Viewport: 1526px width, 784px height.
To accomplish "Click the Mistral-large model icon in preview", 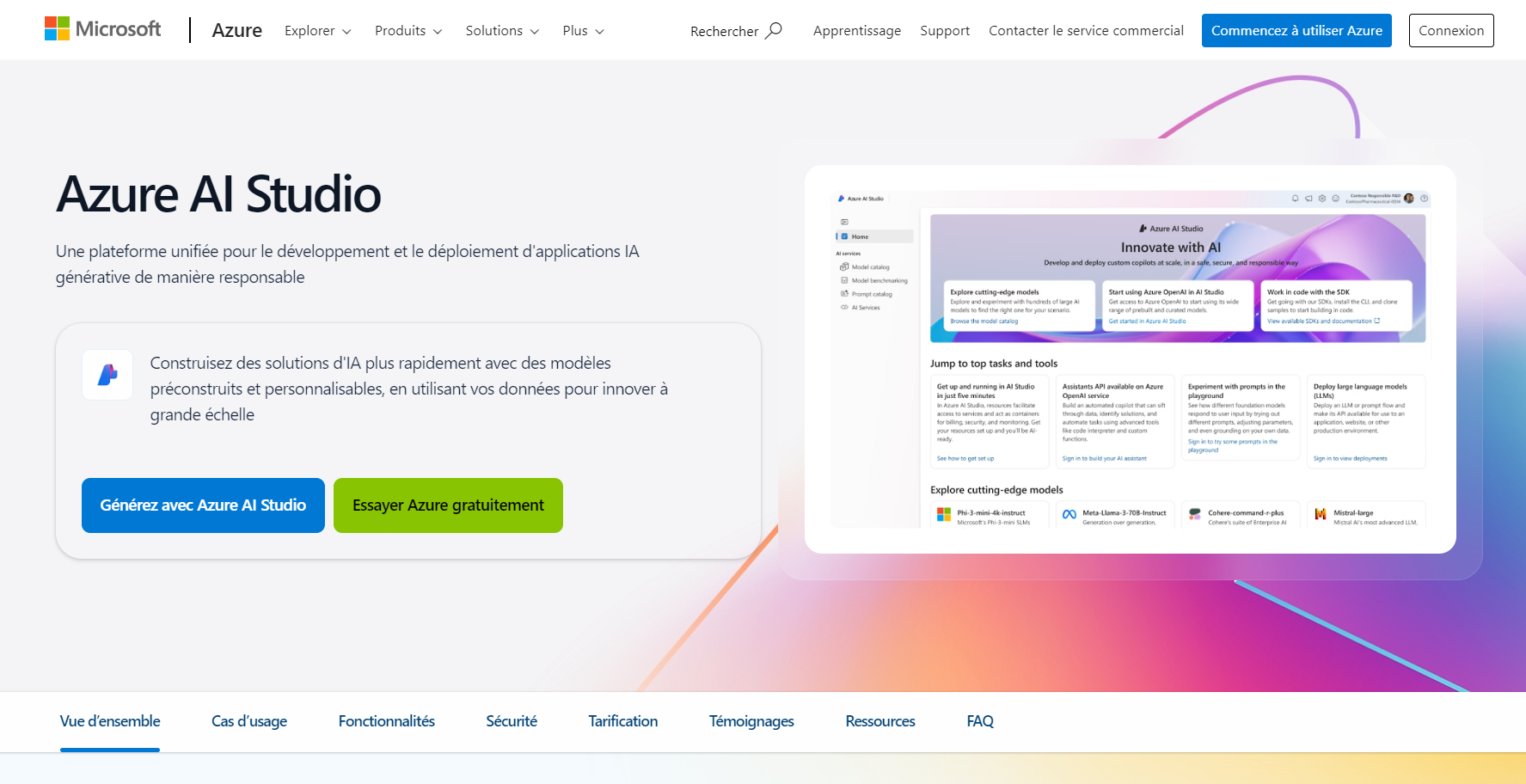I will click(x=1321, y=514).
